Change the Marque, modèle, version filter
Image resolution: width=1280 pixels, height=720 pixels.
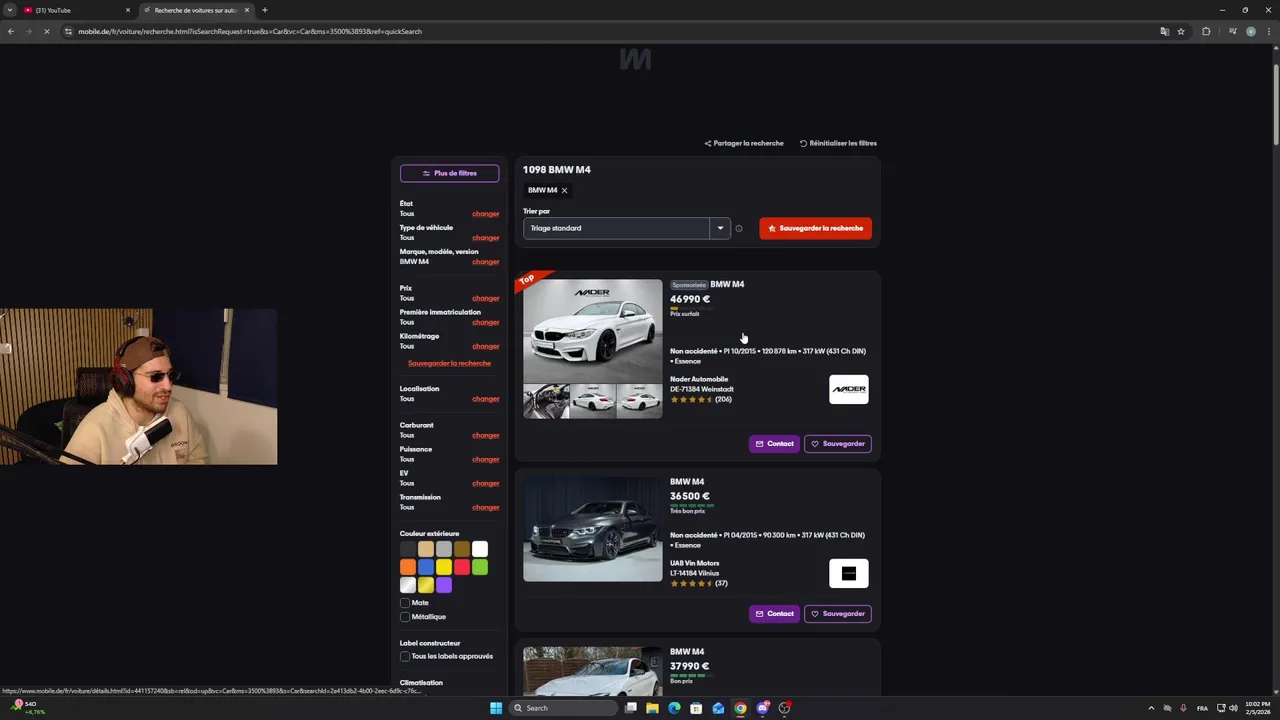coord(485,262)
